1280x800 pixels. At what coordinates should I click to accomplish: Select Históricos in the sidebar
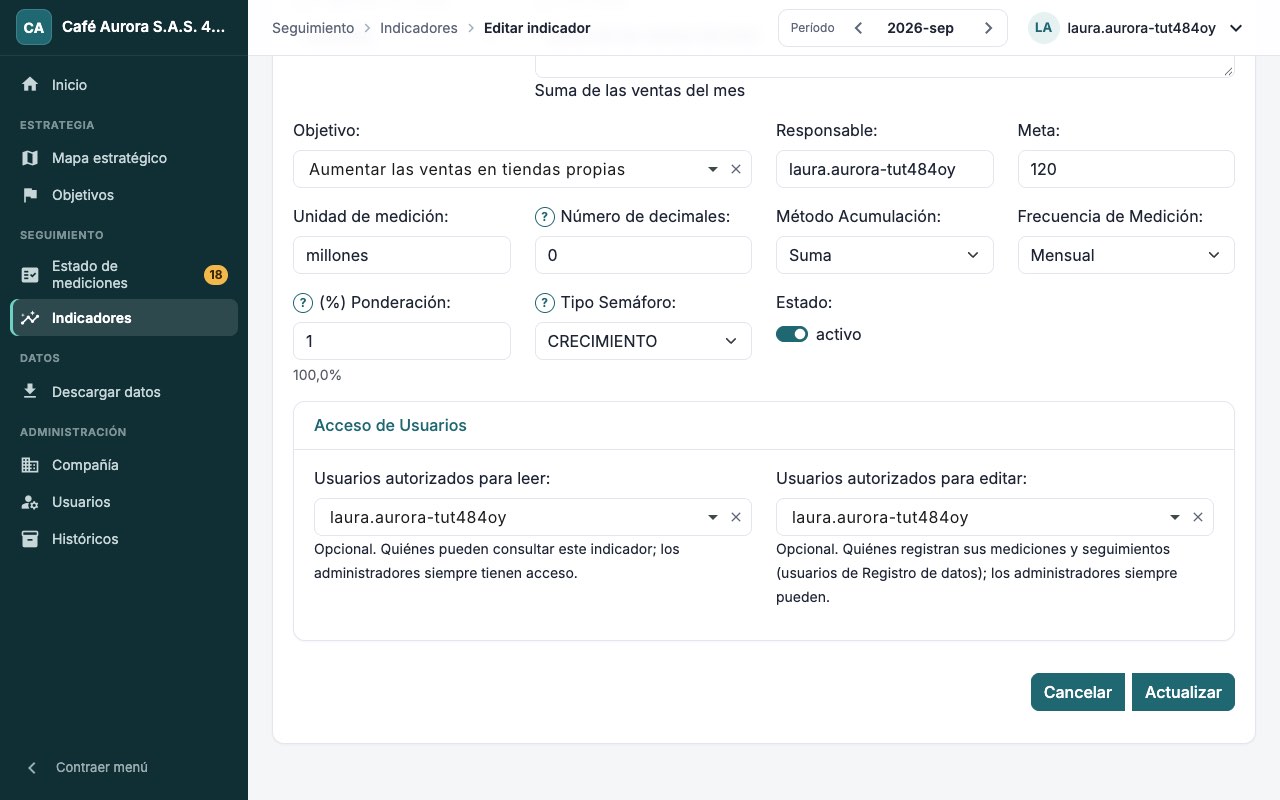point(124,539)
